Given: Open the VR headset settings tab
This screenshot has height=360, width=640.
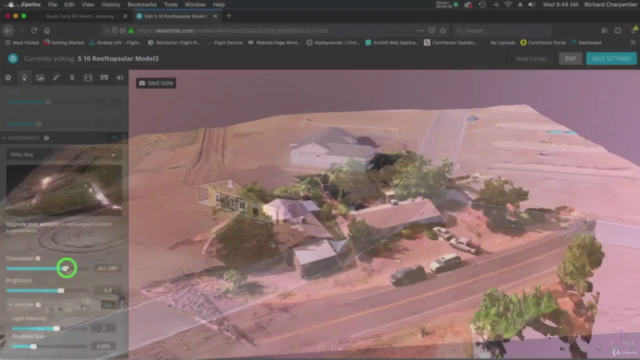Looking at the screenshot, I should (x=104, y=78).
